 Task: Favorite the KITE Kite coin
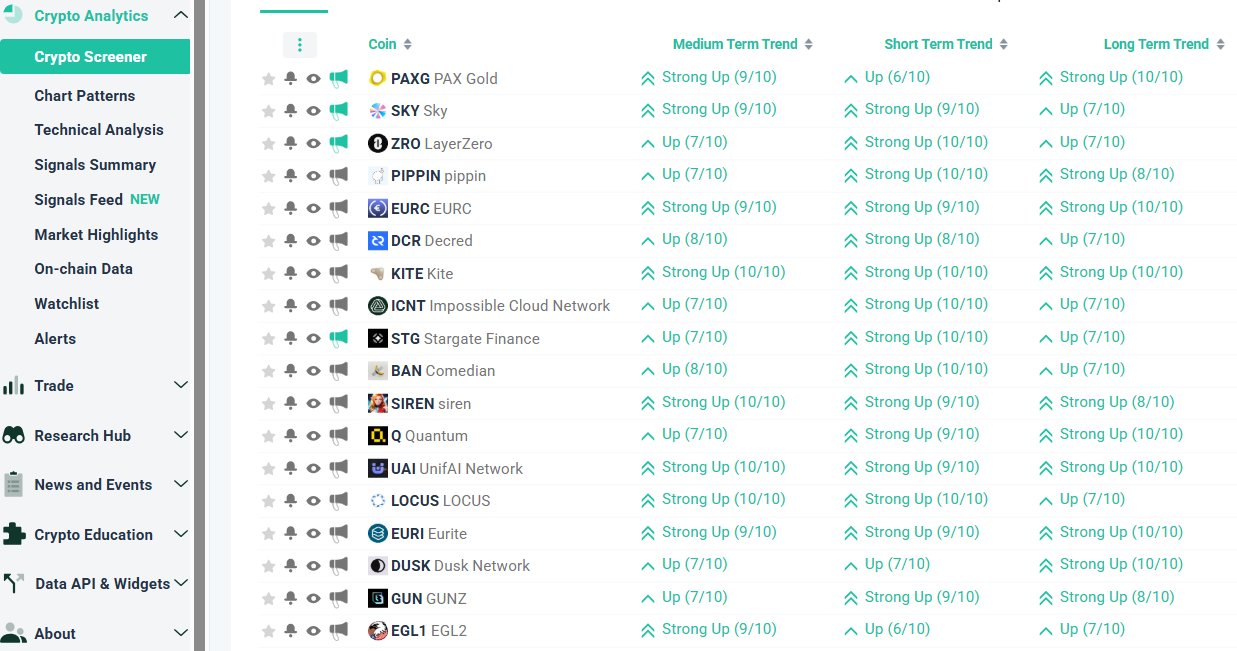pyautogui.click(x=268, y=274)
